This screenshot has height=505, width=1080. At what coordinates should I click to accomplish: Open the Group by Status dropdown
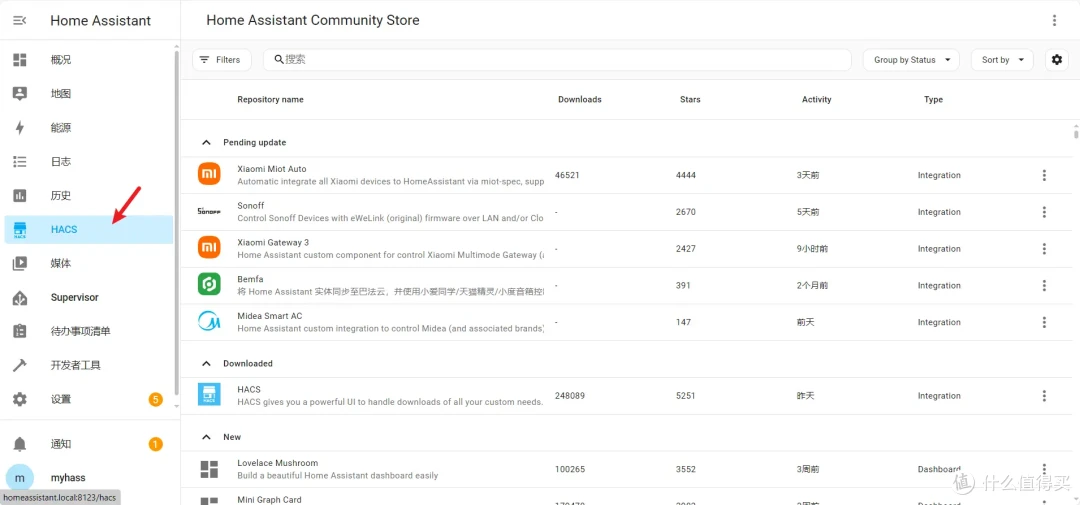coord(911,60)
